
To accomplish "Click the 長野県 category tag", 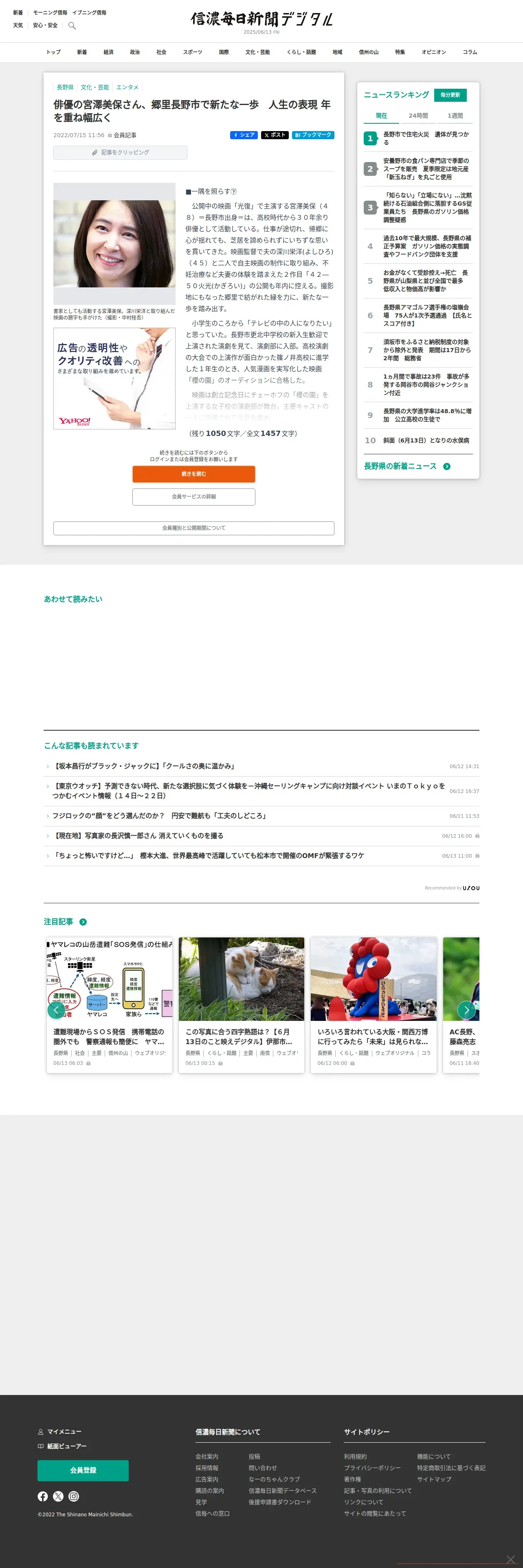I will tap(65, 87).
